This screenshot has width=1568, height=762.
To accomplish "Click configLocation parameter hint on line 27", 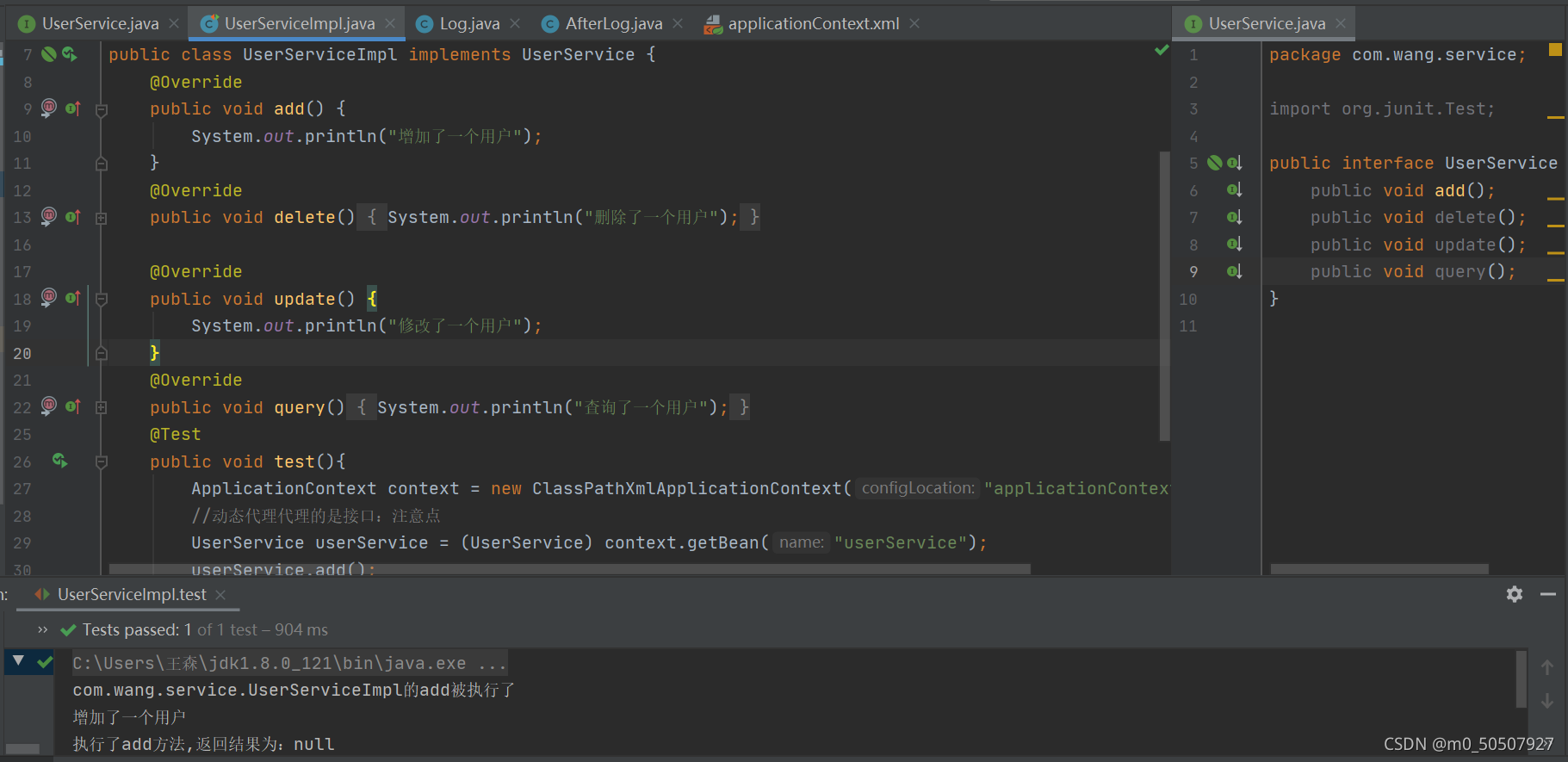I will (x=918, y=488).
